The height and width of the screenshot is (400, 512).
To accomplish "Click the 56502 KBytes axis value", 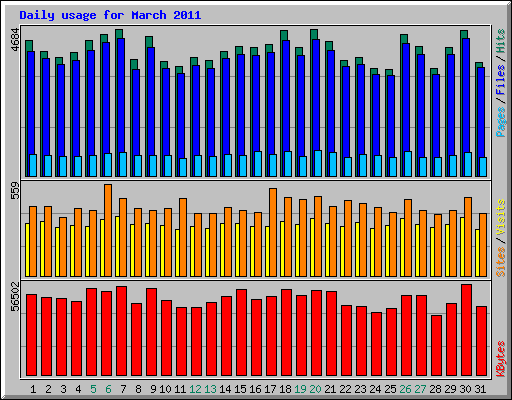I will click(15, 296).
